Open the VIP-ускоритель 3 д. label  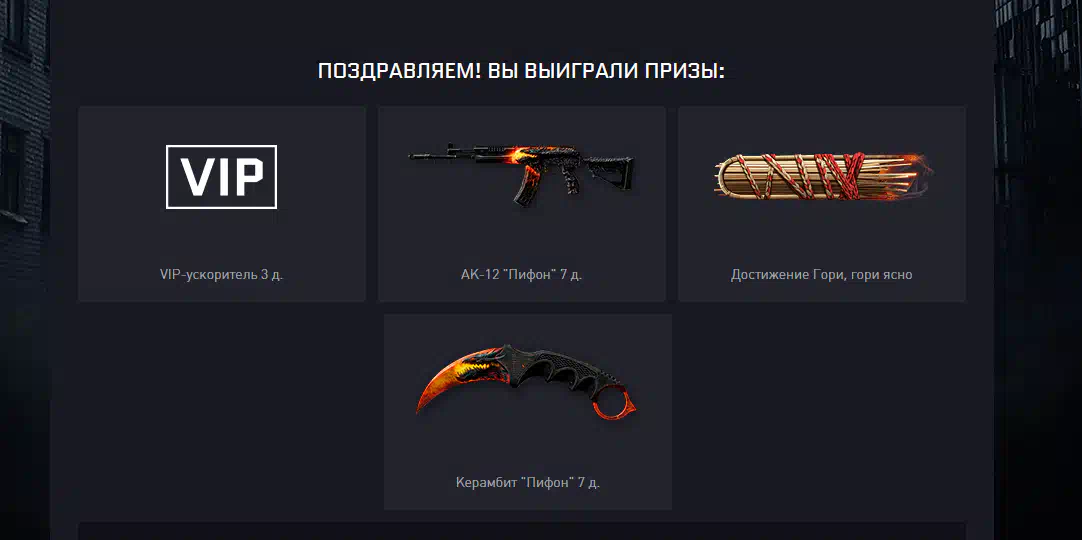pos(222,274)
